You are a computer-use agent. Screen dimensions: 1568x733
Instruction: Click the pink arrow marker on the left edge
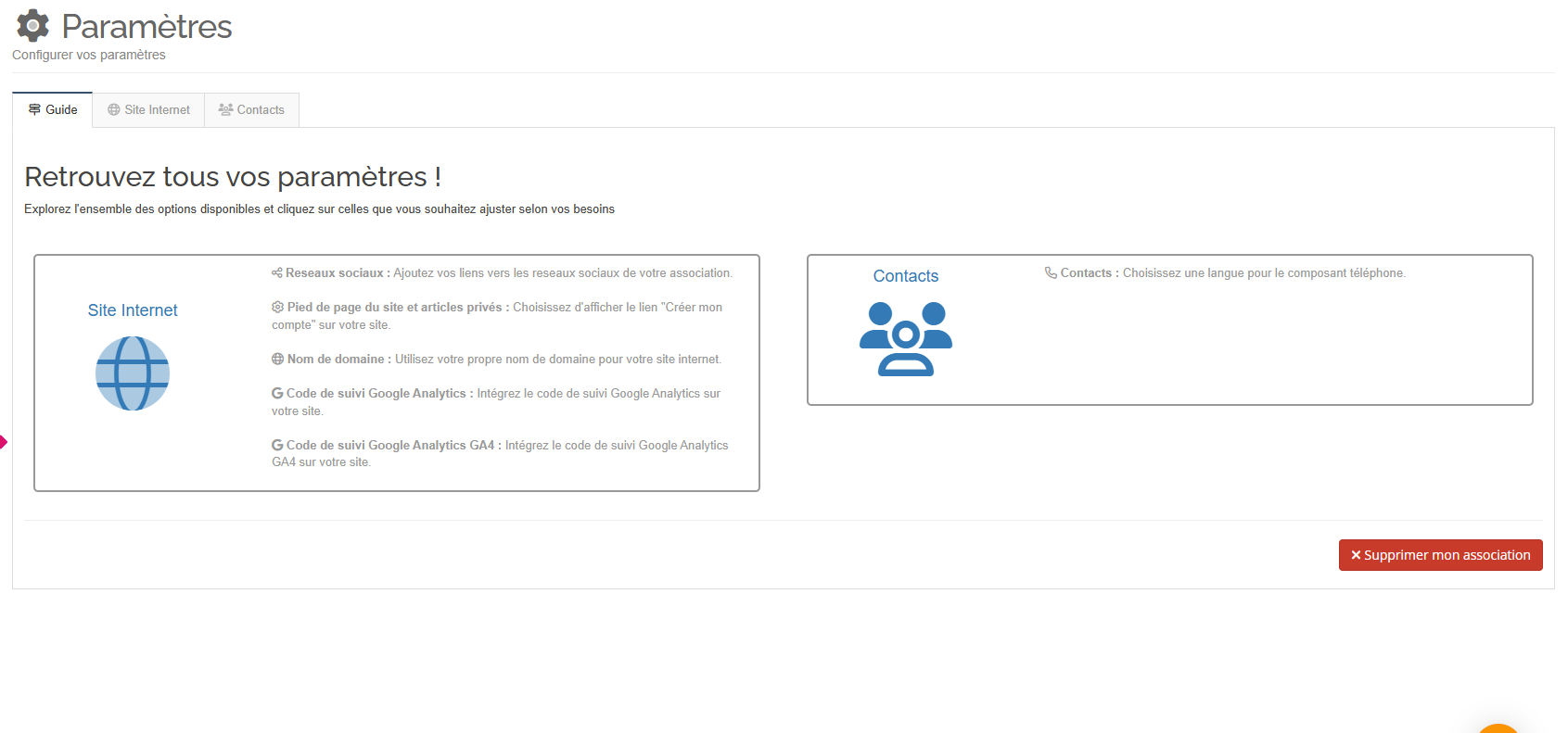(4, 442)
